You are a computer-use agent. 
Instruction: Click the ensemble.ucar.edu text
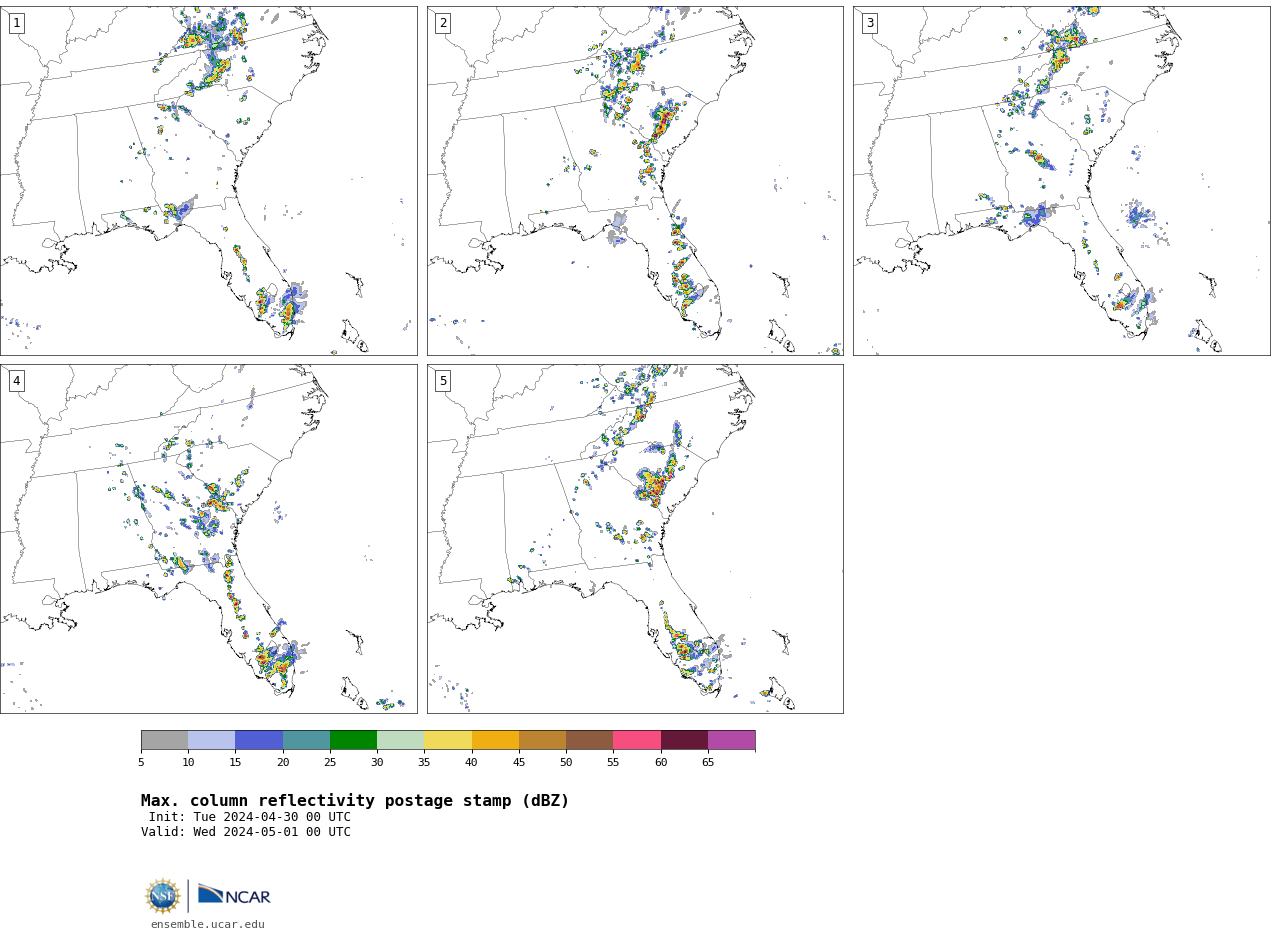tap(208, 925)
